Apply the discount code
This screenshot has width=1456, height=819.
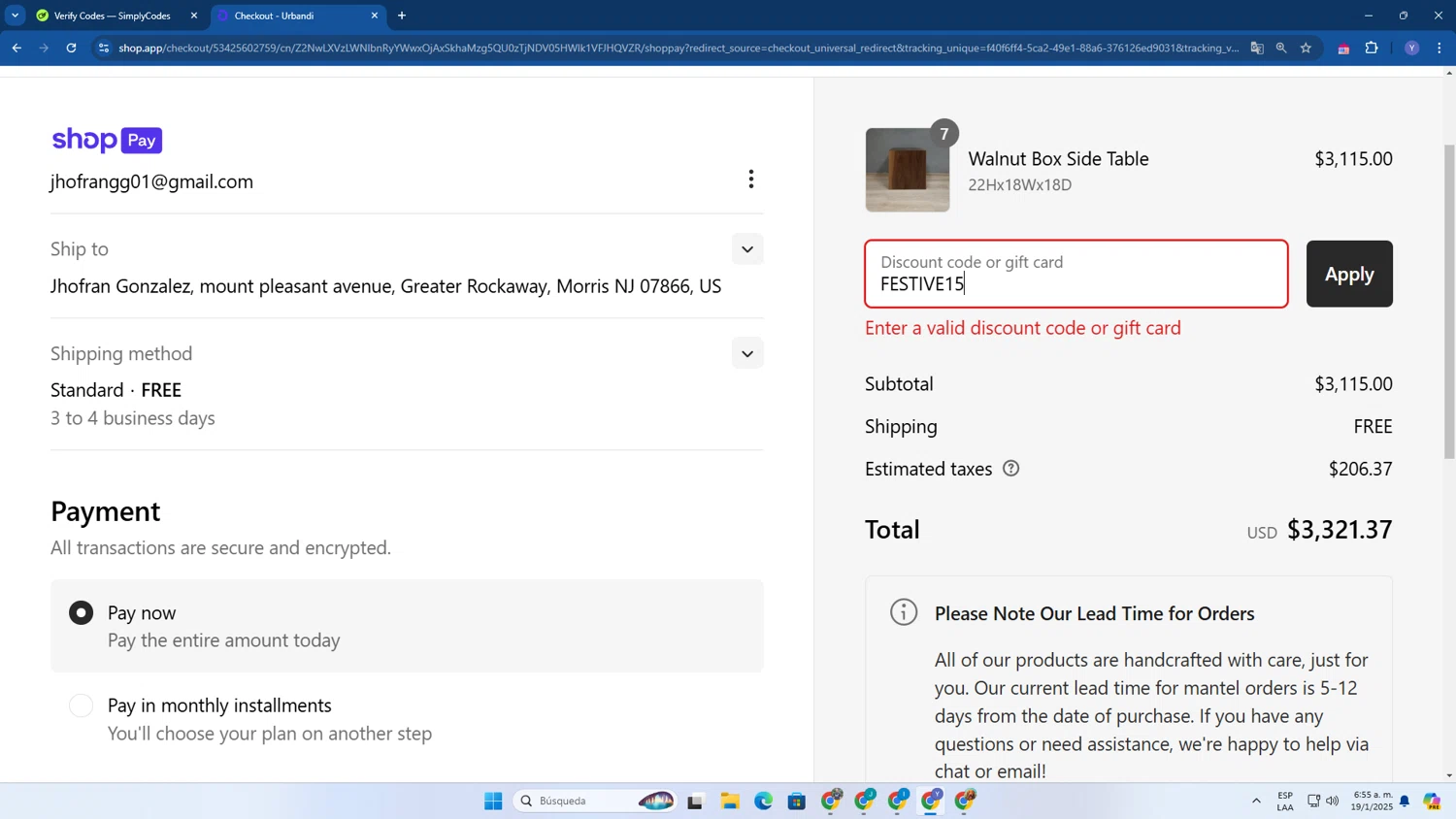(1349, 274)
